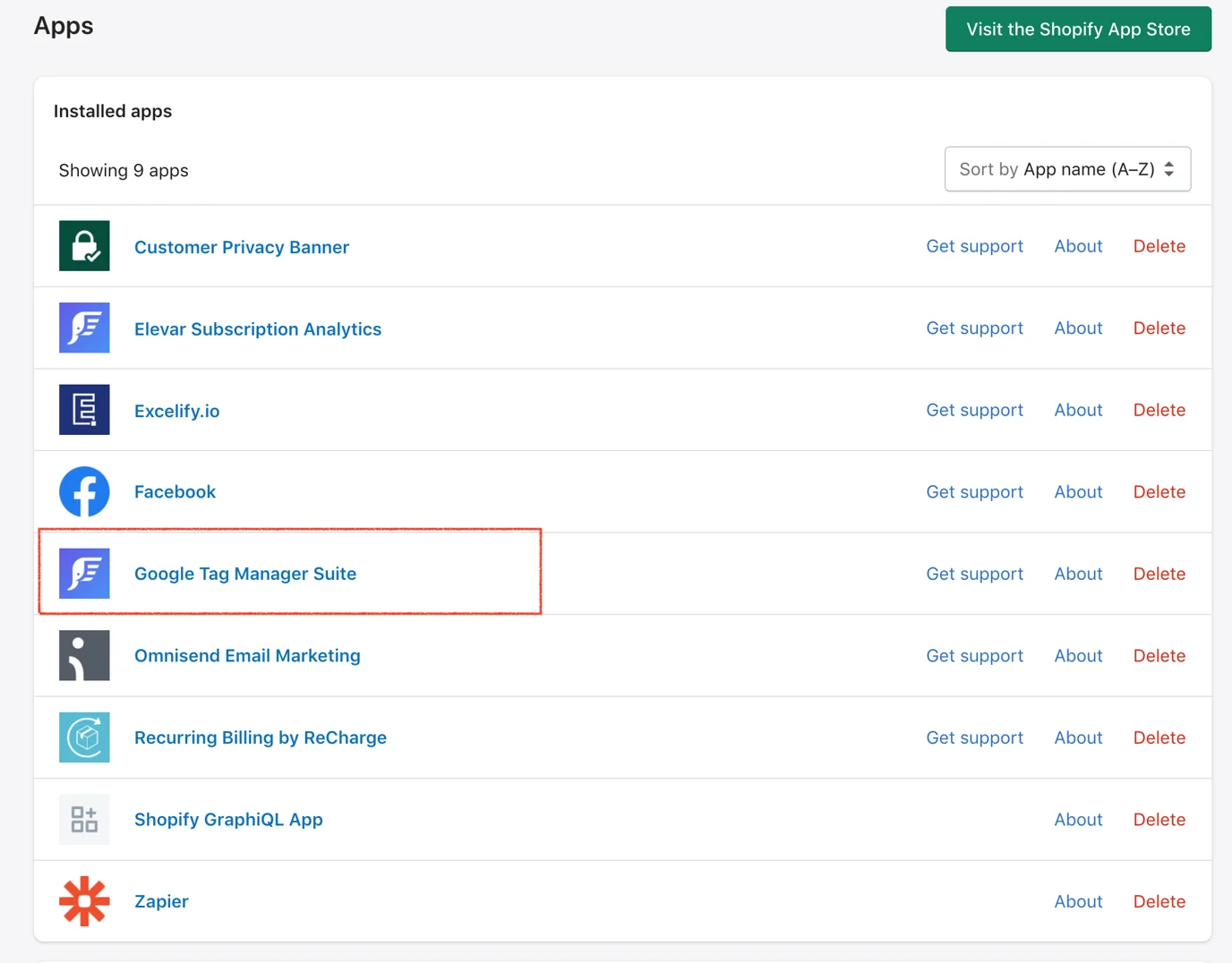The height and width of the screenshot is (963, 1232).
Task: Click the Google Tag Manager Suite icon
Action: point(84,574)
